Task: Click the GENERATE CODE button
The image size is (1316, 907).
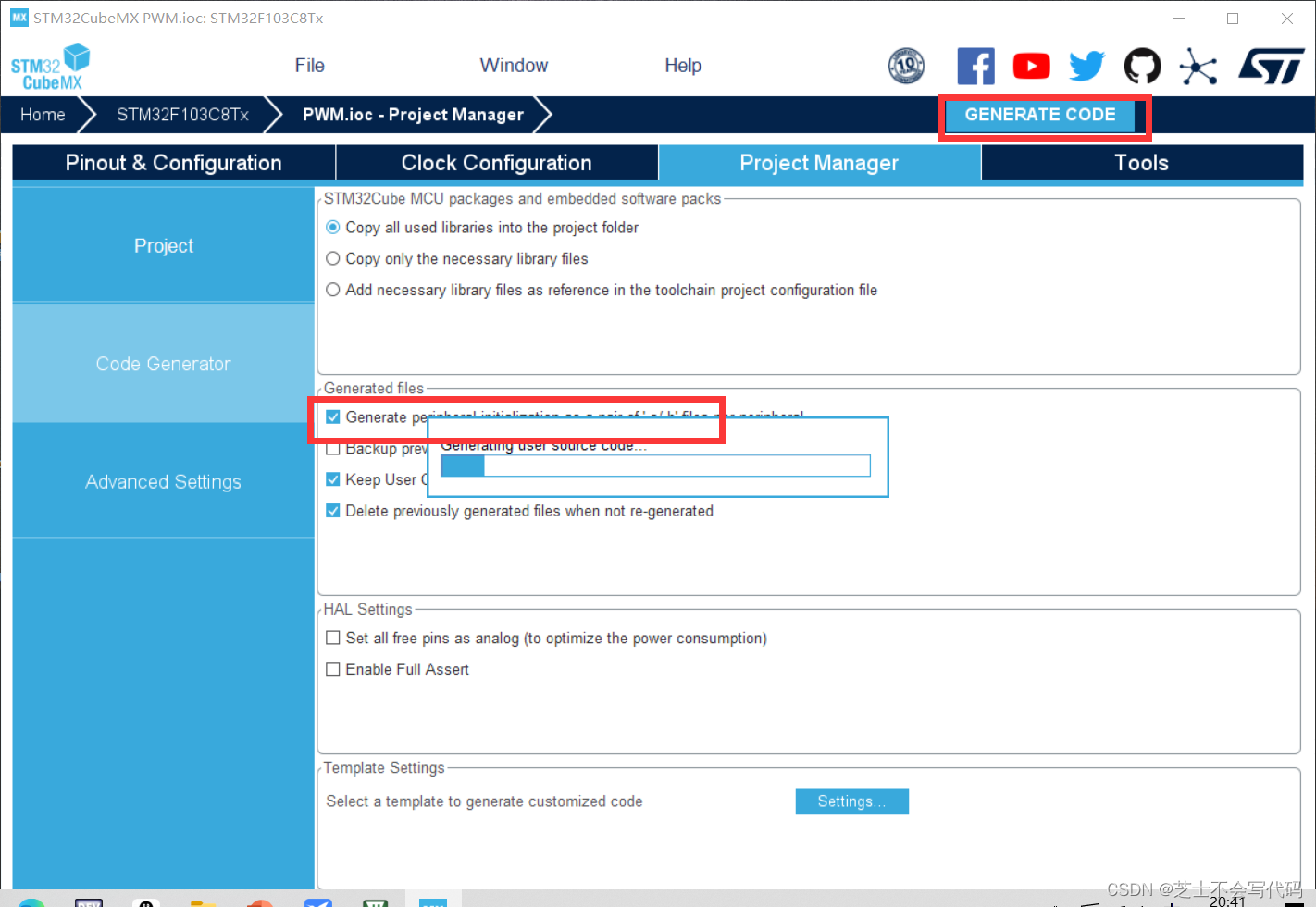Action: pyautogui.click(x=1040, y=115)
